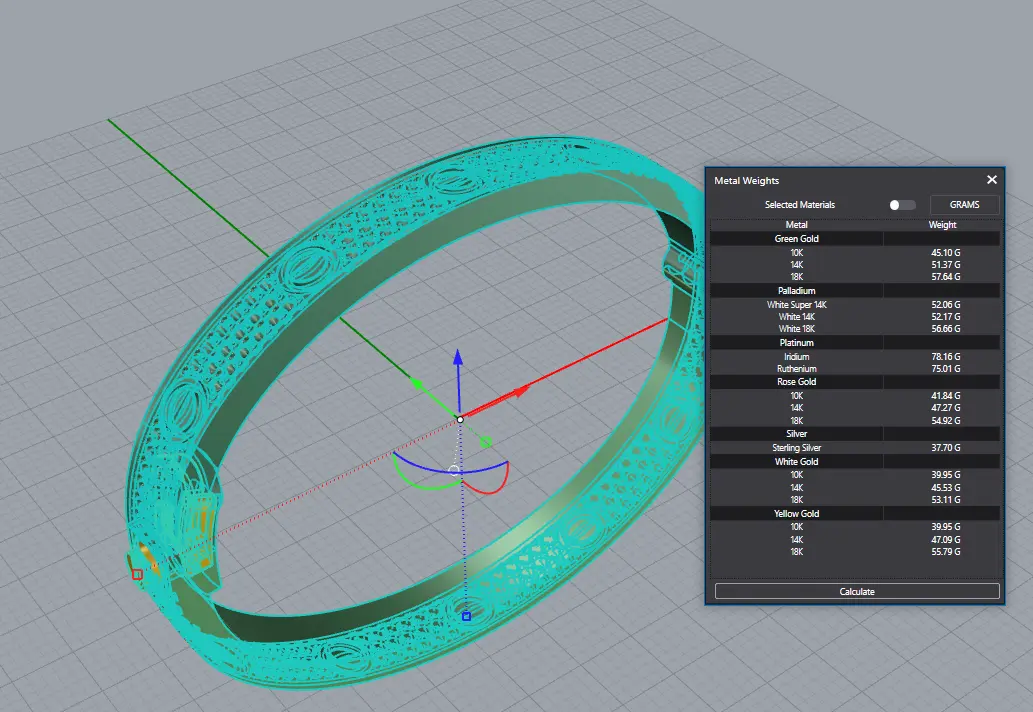Click the 45.53 G weight value
Screen dimensions: 1033x712
[945, 487]
